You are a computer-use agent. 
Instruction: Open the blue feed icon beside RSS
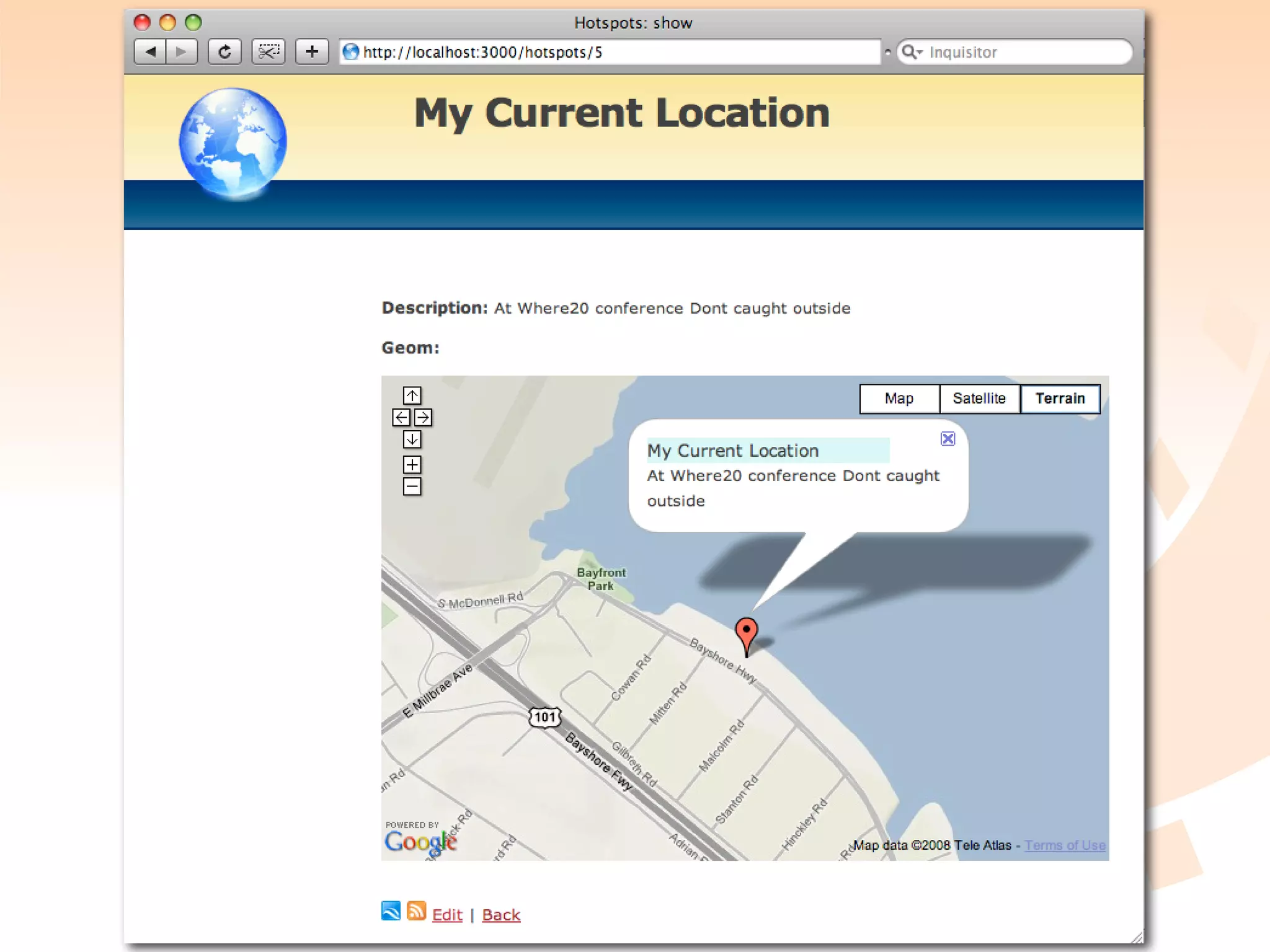coord(391,911)
